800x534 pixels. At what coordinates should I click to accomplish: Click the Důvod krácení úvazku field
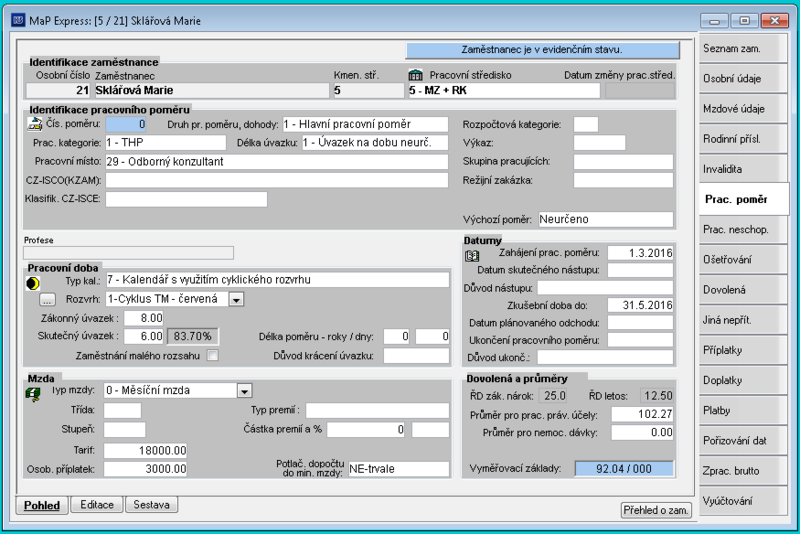coord(416,355)
